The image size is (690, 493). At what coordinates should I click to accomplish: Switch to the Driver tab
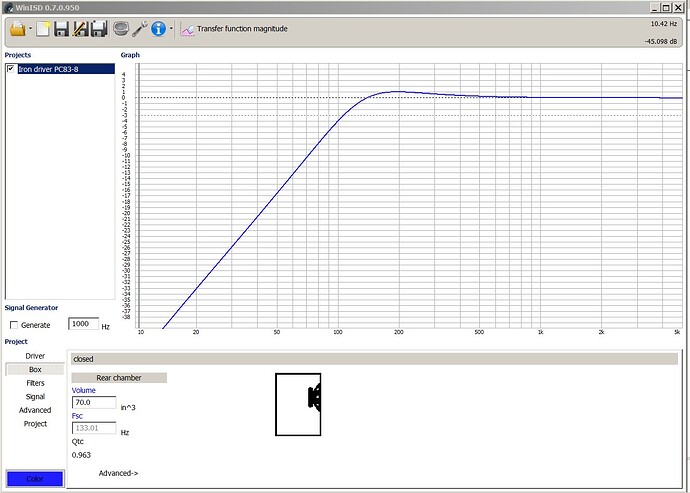(35, 356)
